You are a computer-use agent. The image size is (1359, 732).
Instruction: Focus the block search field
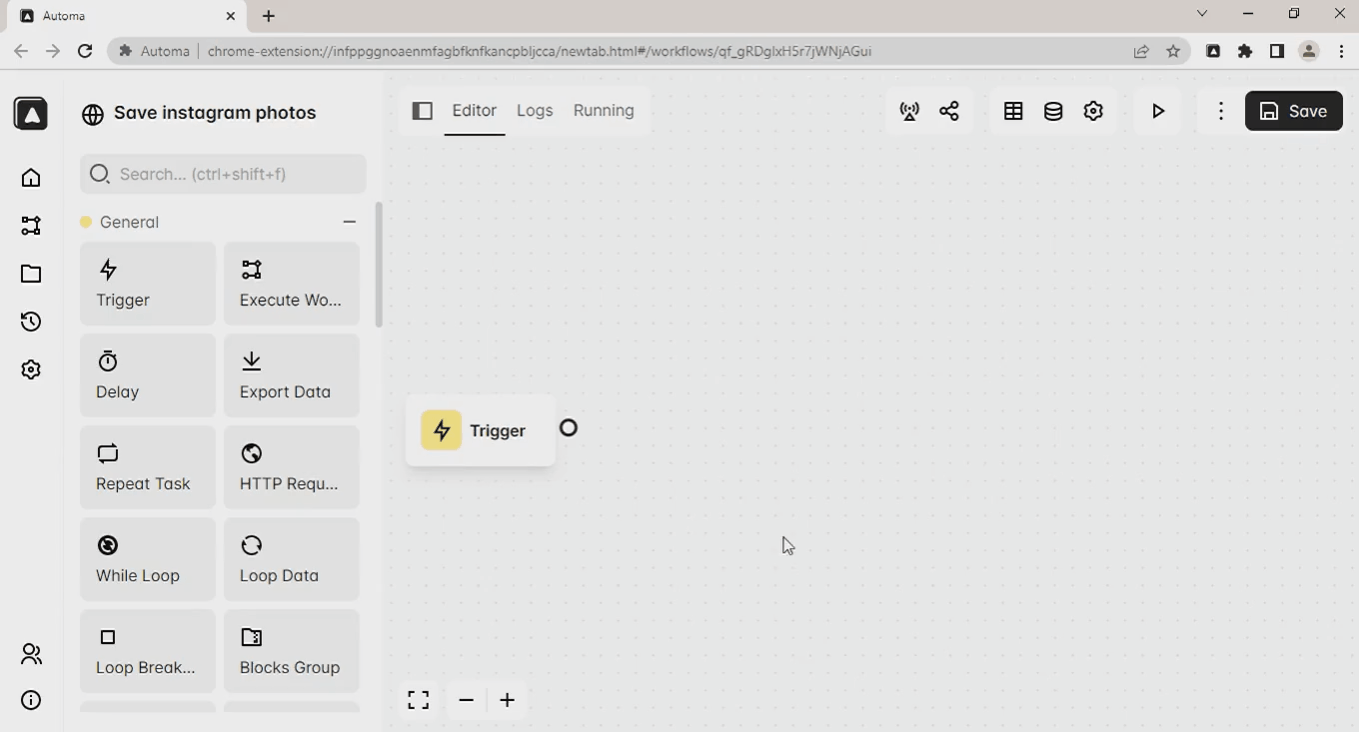[x=223, y=174]
